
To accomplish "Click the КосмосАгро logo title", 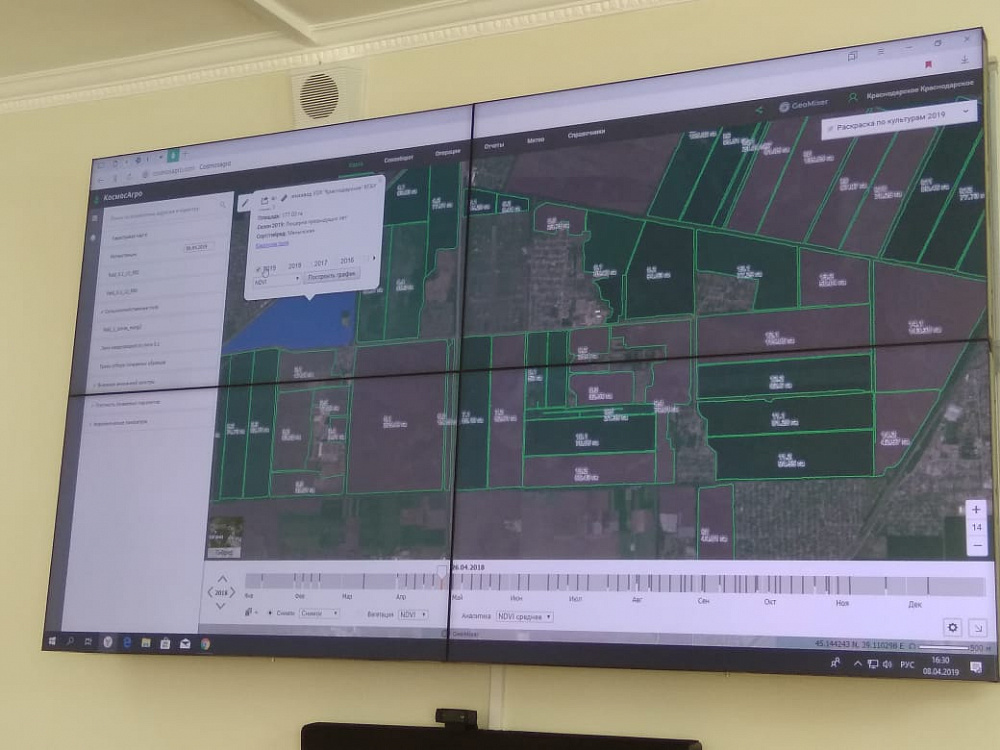I will pyautogui.click(x=123, y=195).
